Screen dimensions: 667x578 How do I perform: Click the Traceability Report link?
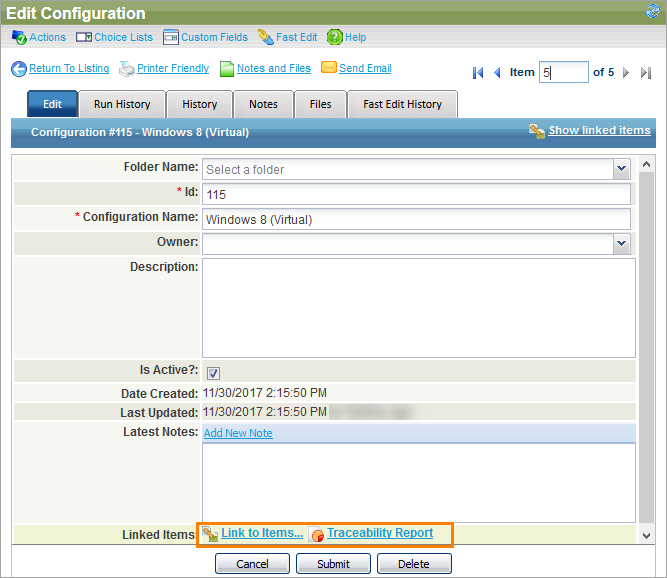[x=380, y=533]
